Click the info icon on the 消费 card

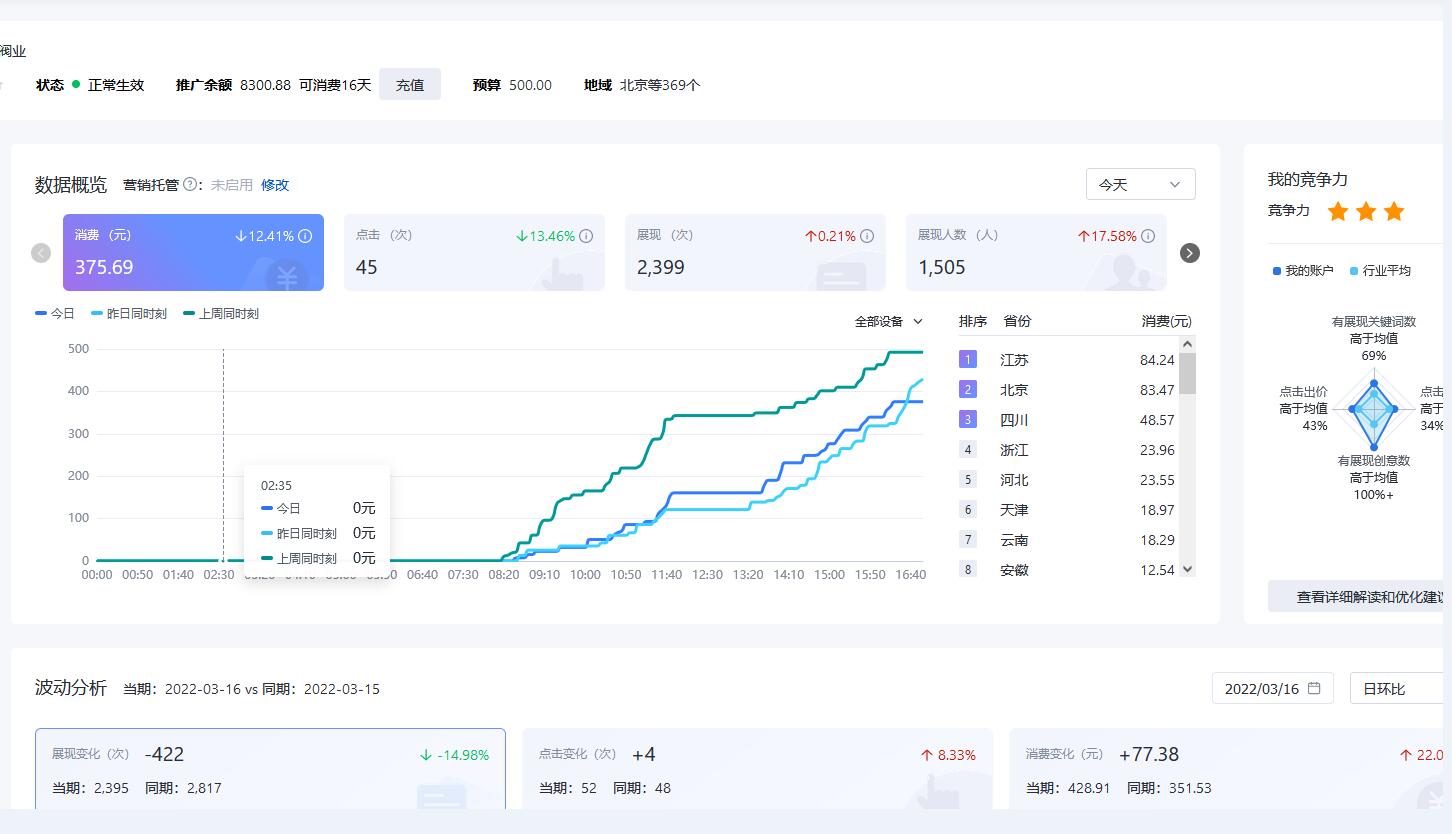point(305,236)
